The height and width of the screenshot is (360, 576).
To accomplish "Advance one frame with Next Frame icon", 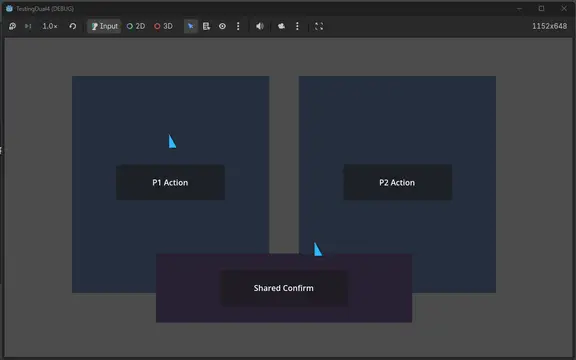I will [x=28, y=26].
